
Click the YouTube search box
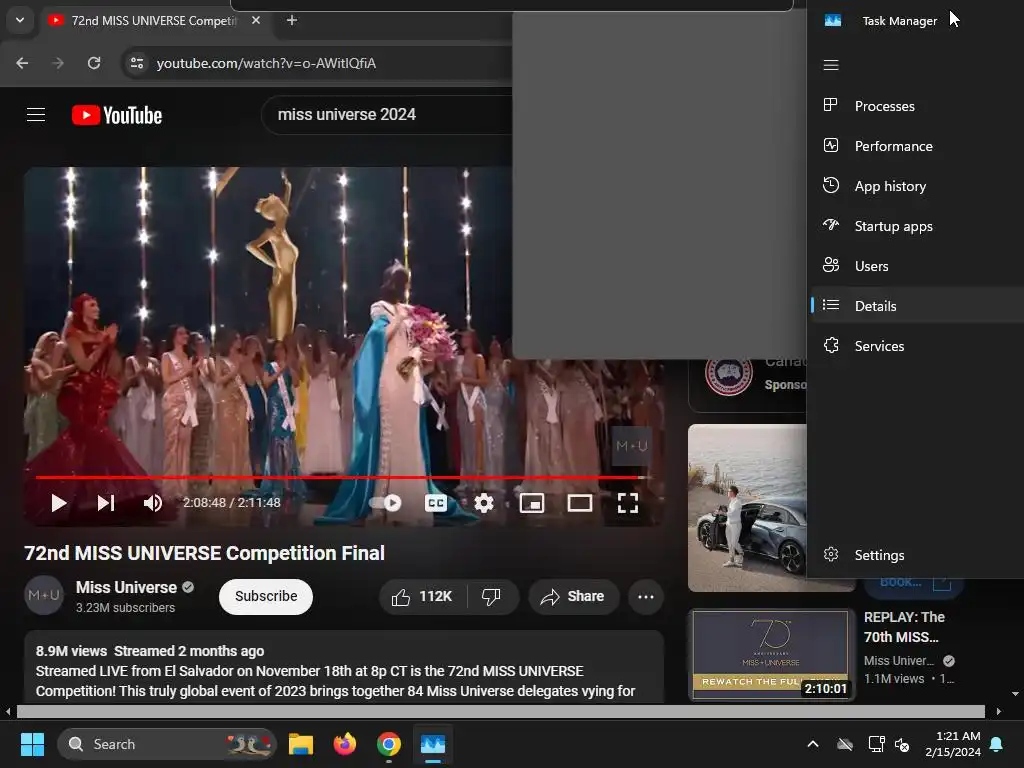[387, 115]
